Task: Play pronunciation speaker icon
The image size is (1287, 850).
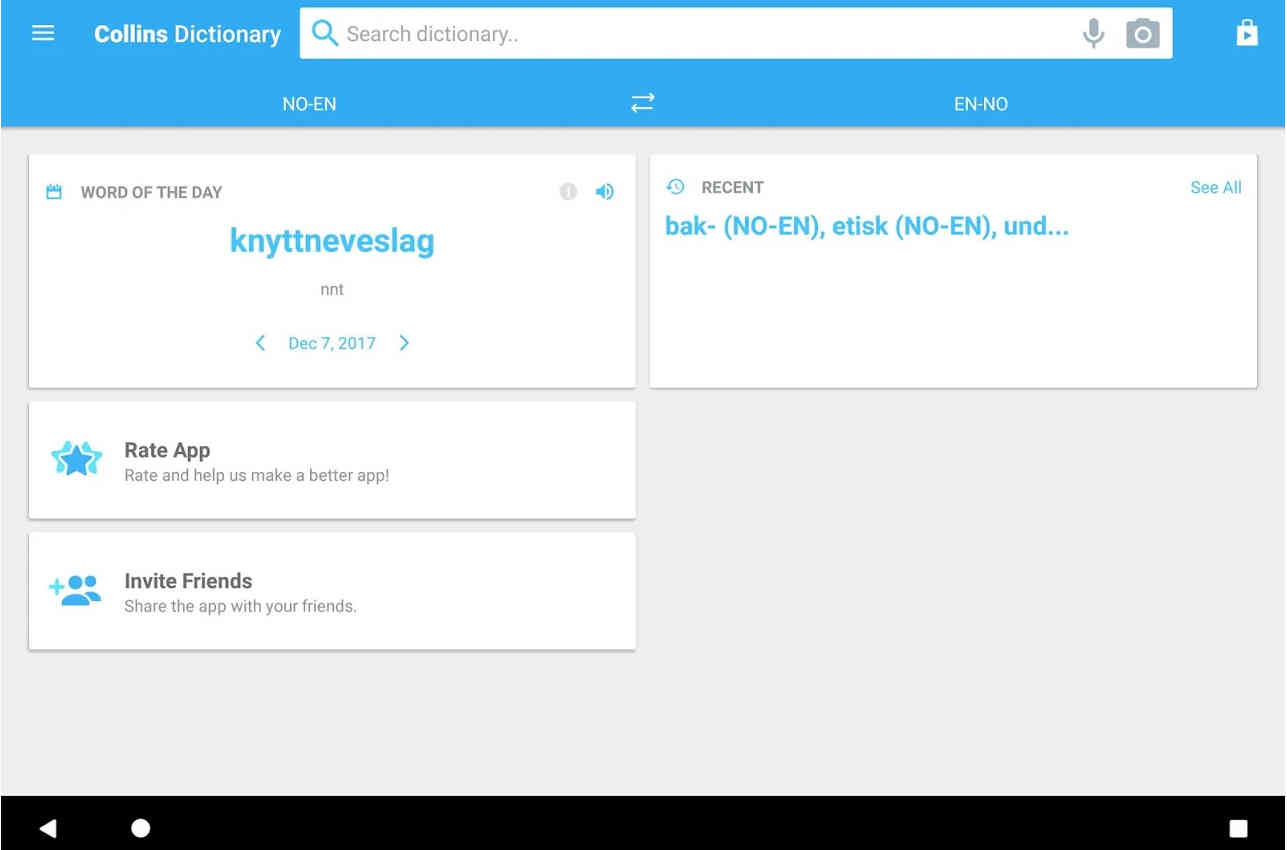Action: point(605,191)
